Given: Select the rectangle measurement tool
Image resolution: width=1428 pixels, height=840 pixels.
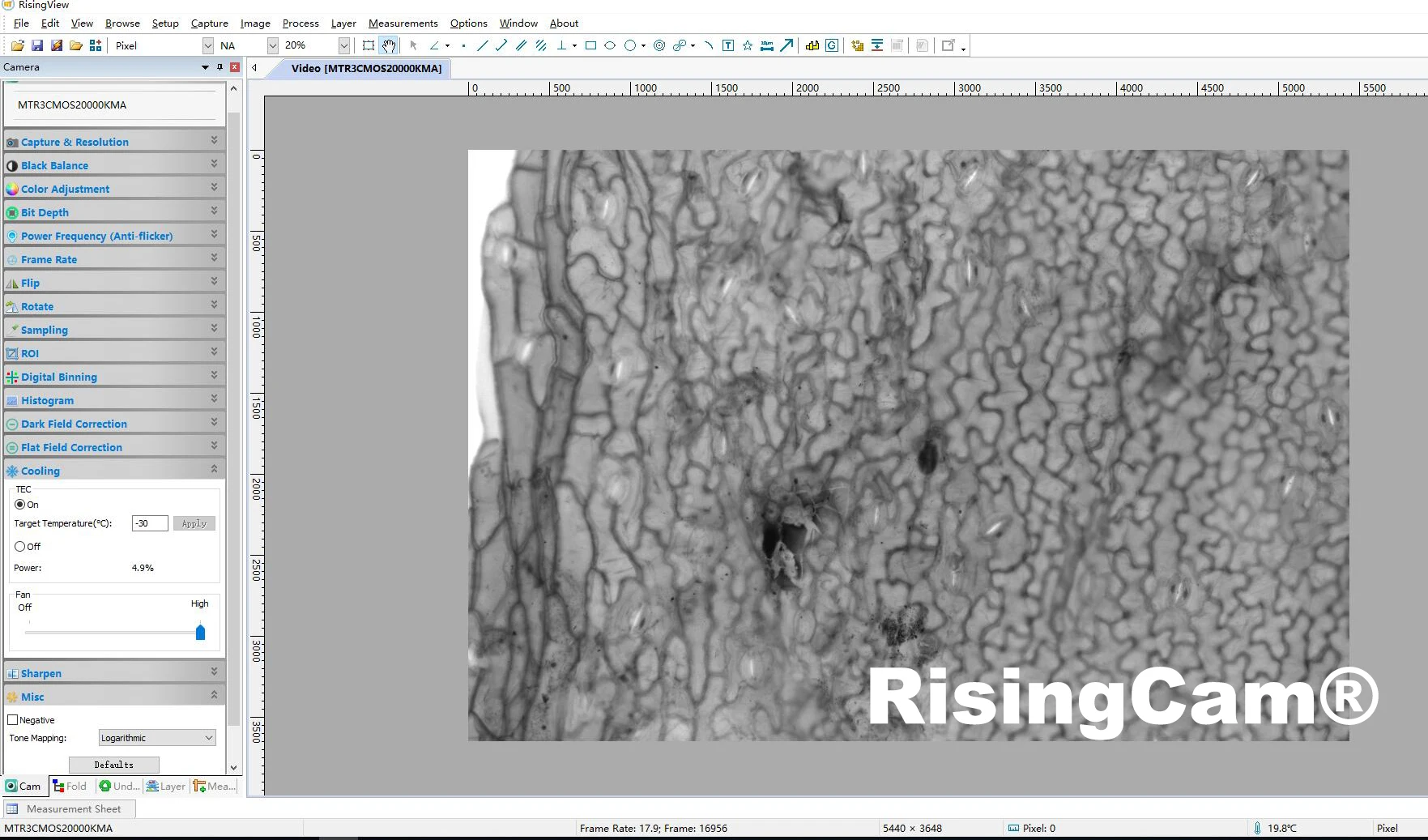Looking at the screenshot, I should point(590,45).
